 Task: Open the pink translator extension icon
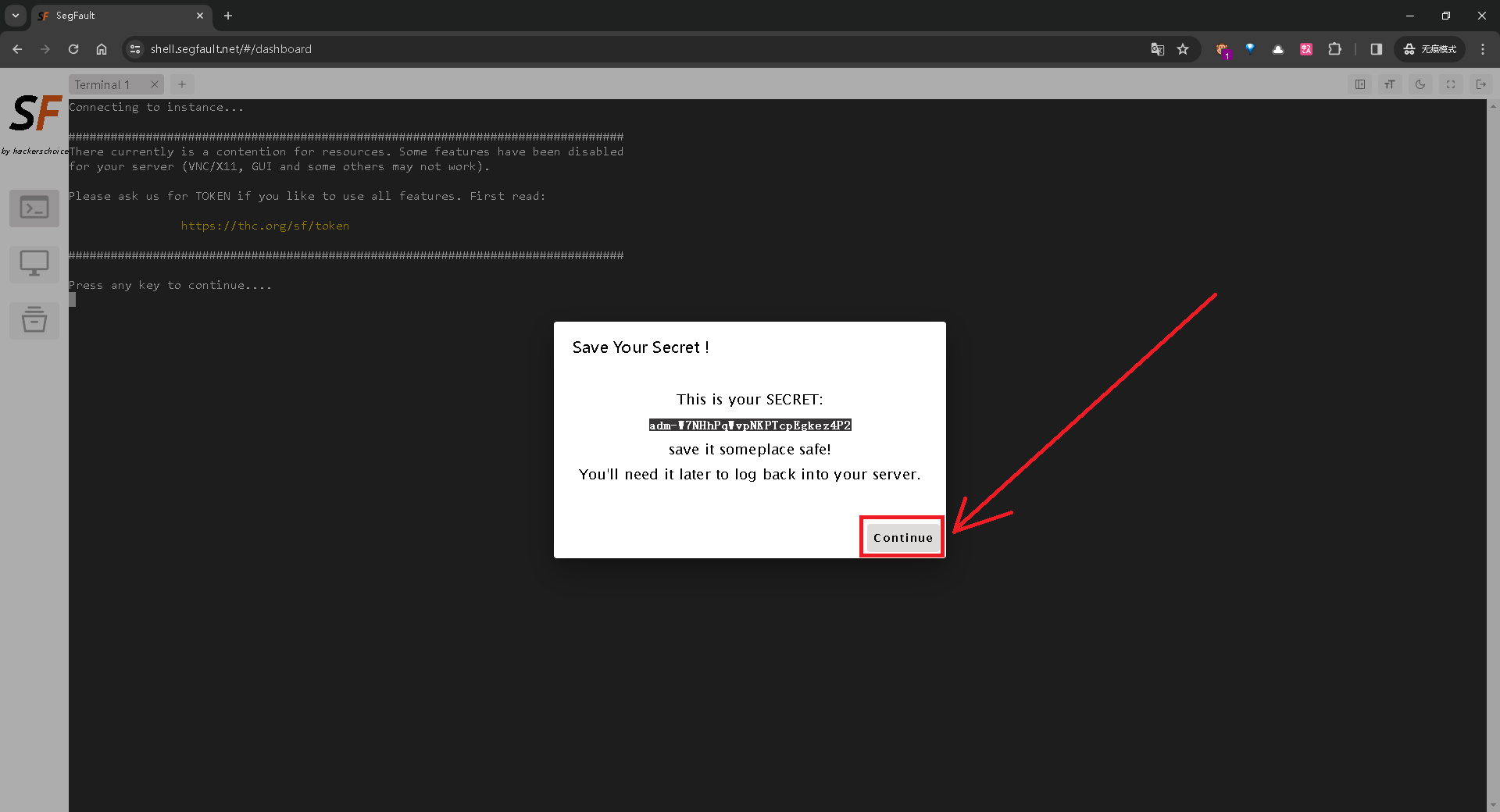(x=1306, y=49)
